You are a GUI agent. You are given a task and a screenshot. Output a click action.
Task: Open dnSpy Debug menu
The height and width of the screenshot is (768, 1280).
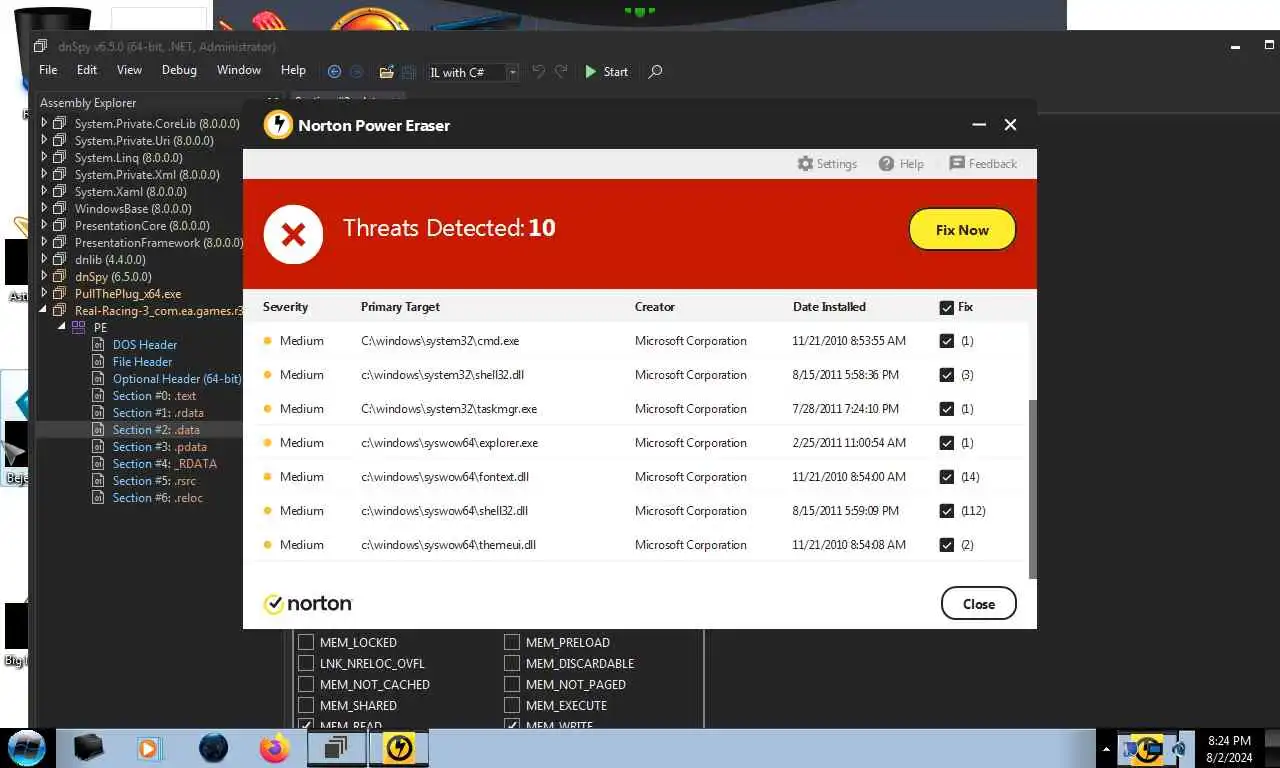tap(180, 70)
